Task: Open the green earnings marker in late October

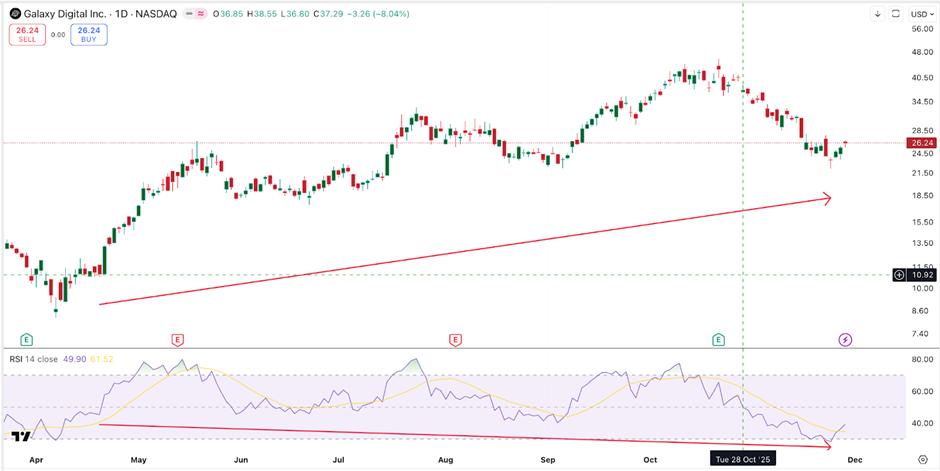Action: [718, 340]
